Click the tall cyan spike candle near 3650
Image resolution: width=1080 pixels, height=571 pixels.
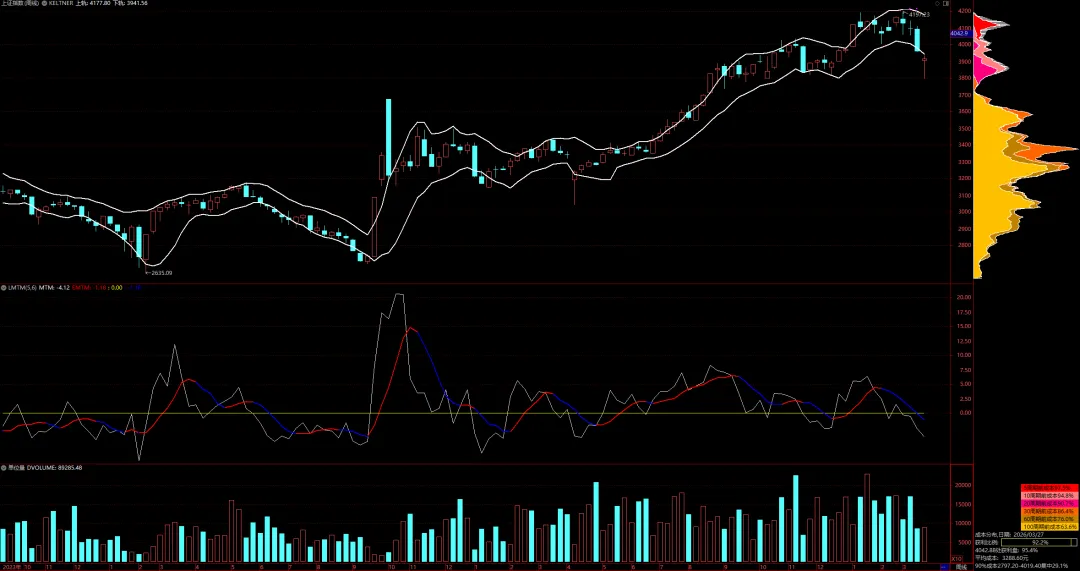pyautogui.click(x=388, y=136)
